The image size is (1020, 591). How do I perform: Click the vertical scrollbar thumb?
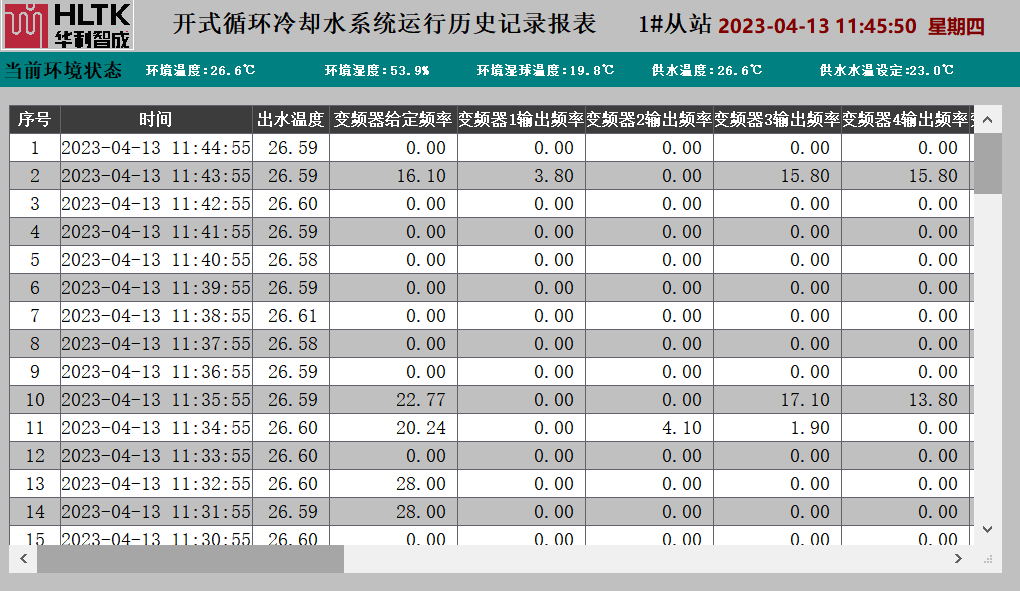pos(987,163)
